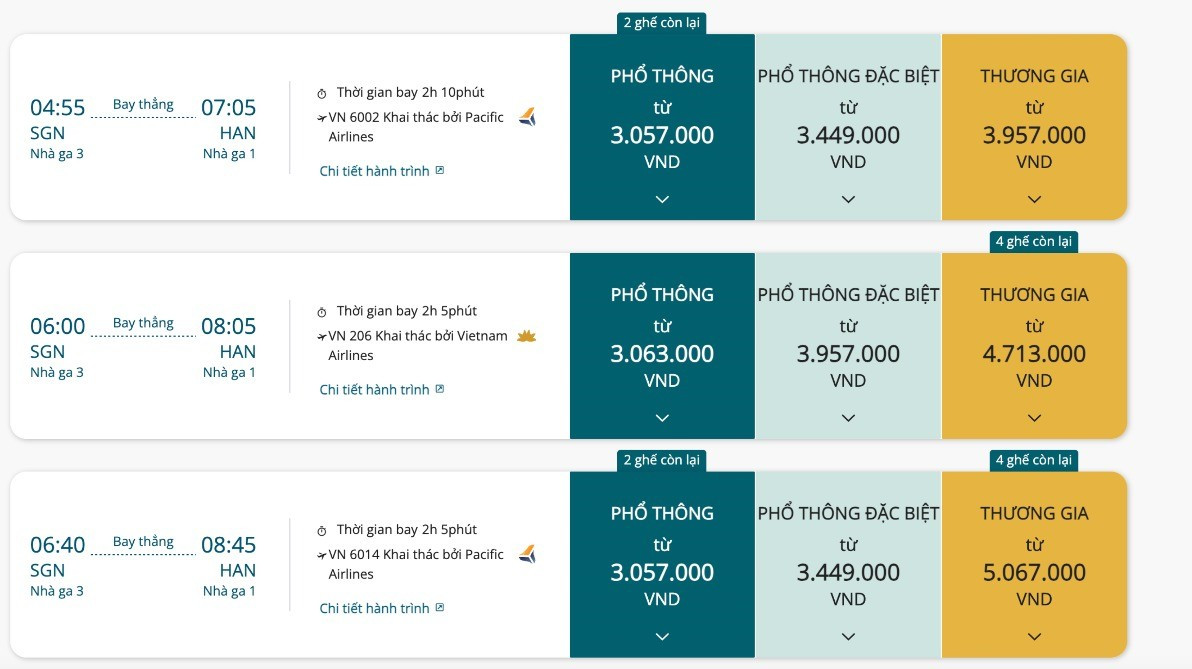The image size is (1192, 669).
Task: Click 2 ghế còn lại badge on first flight
Action: [662, 23]
